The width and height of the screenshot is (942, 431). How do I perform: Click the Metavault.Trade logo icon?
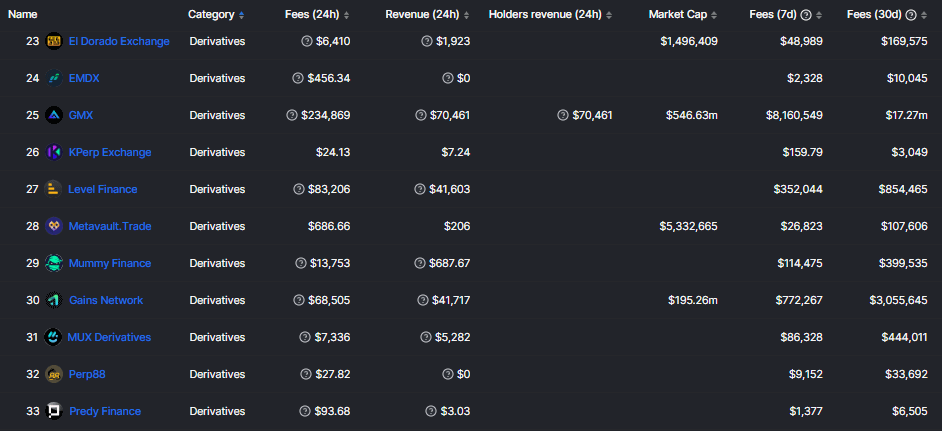point(54,226)
